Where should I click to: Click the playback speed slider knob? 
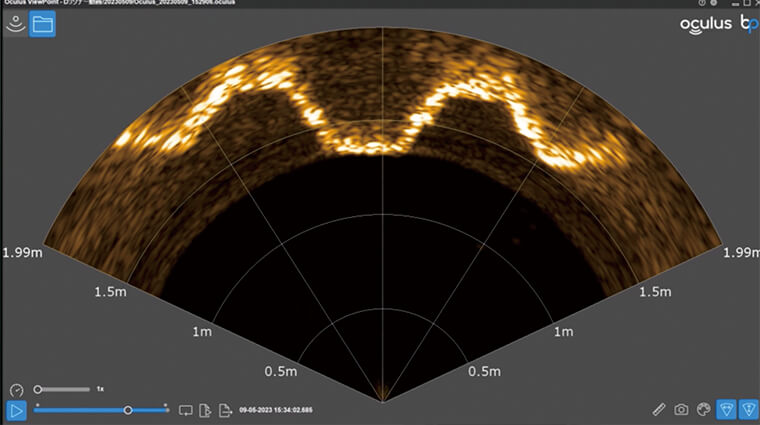(x=37, y=389)
